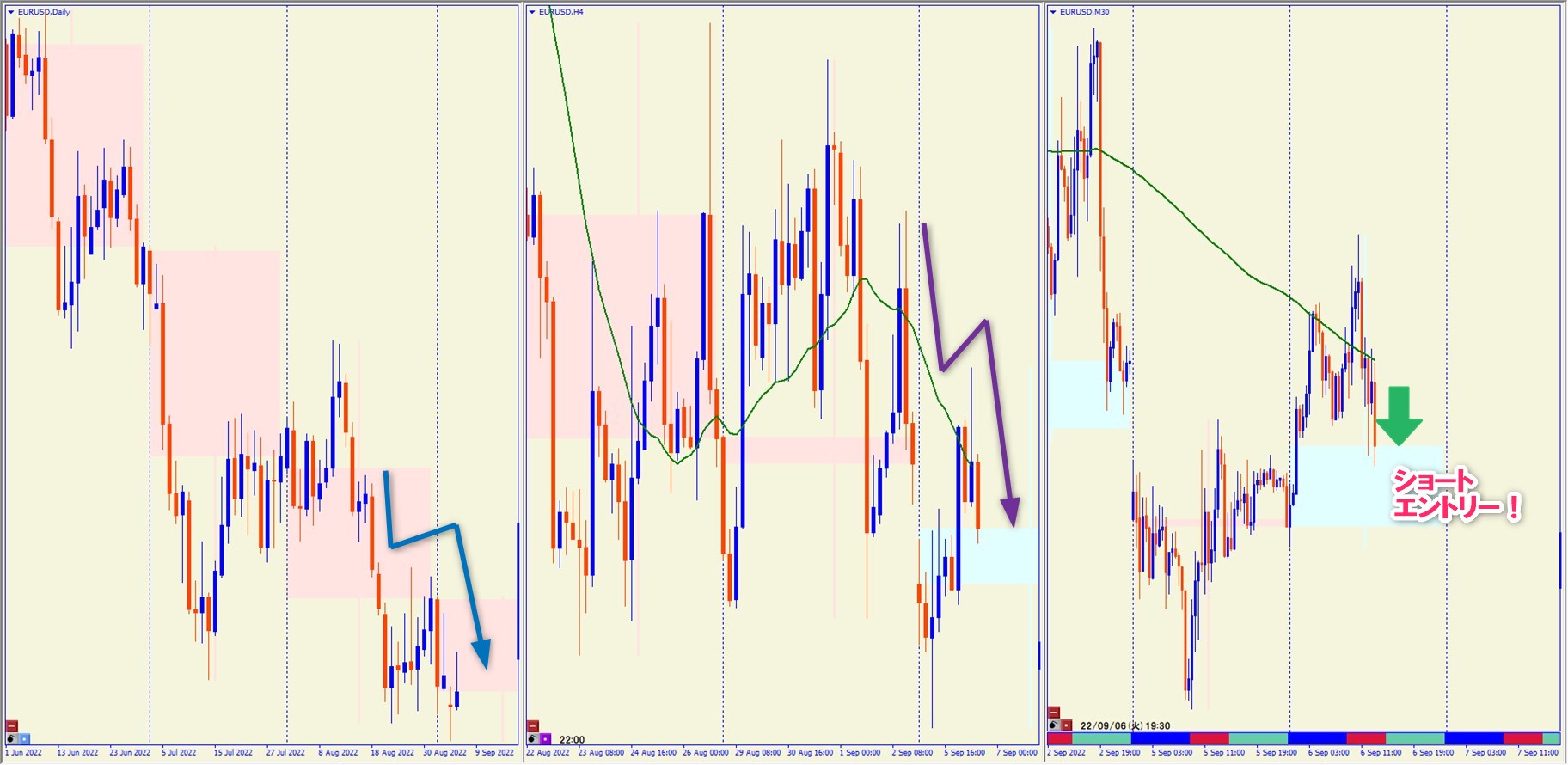Screen dimensions: 1568x765
Task: Click dark red square button in M30 chart
Action: [x=1067, y=725]
